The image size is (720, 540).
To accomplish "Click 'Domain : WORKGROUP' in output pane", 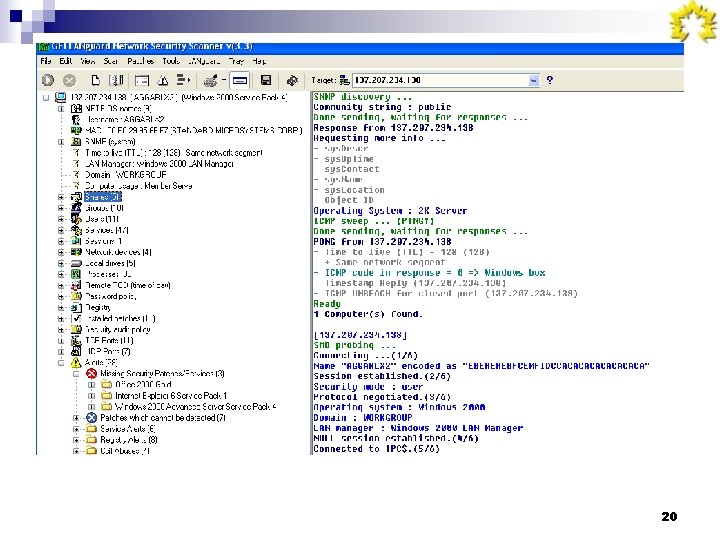I will coord(362,418).
